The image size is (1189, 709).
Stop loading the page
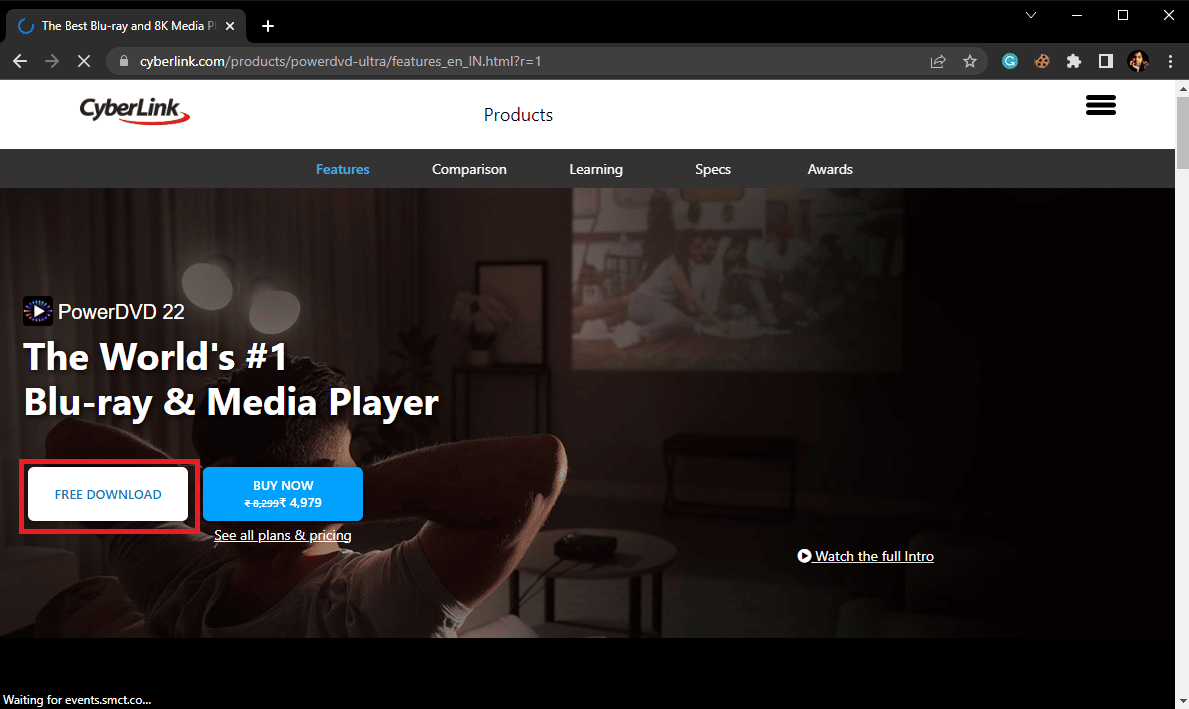(84, 61)
